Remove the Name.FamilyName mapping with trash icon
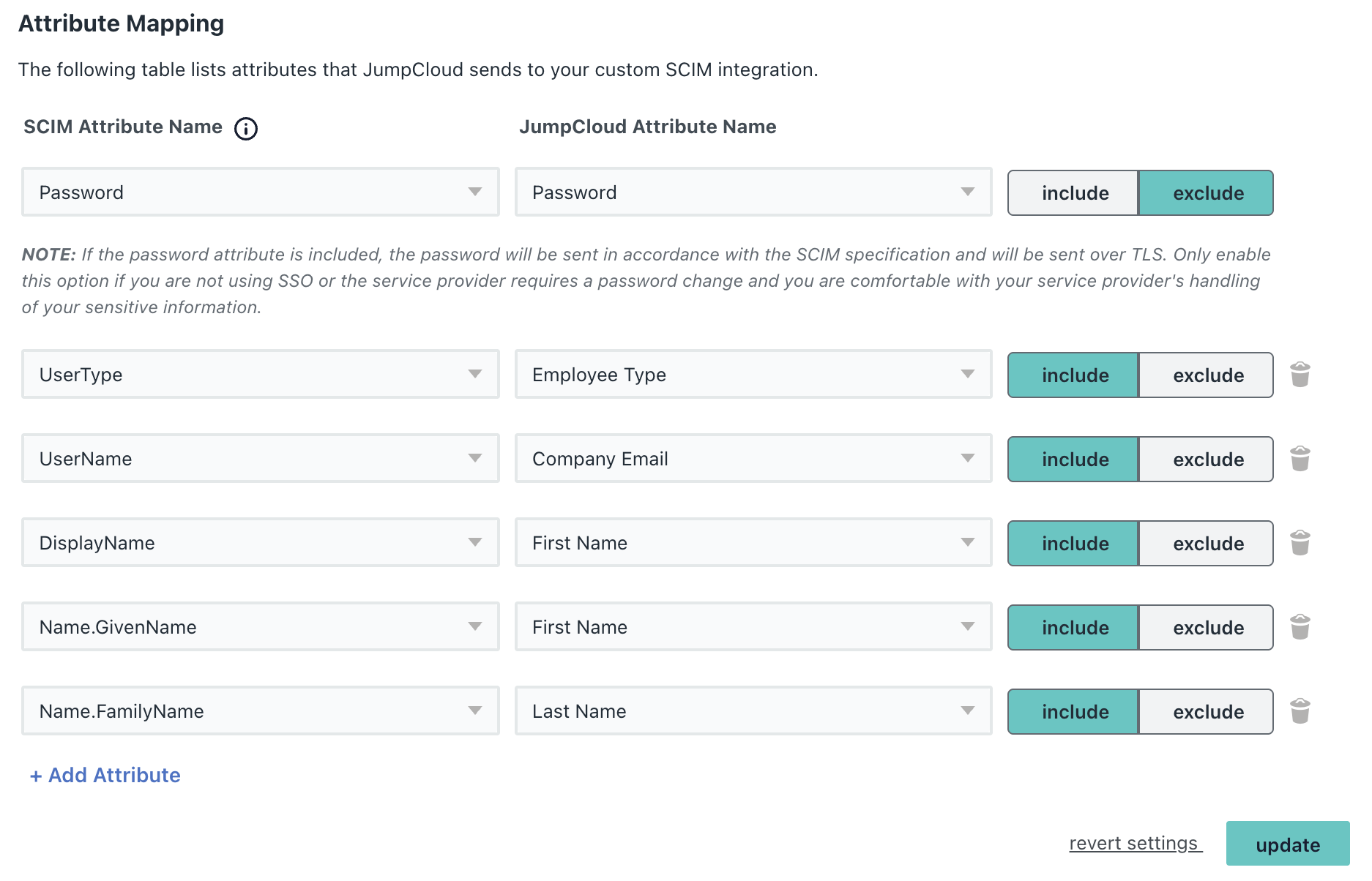The height and width of the screenshot is (881, 1372). 1300,711
